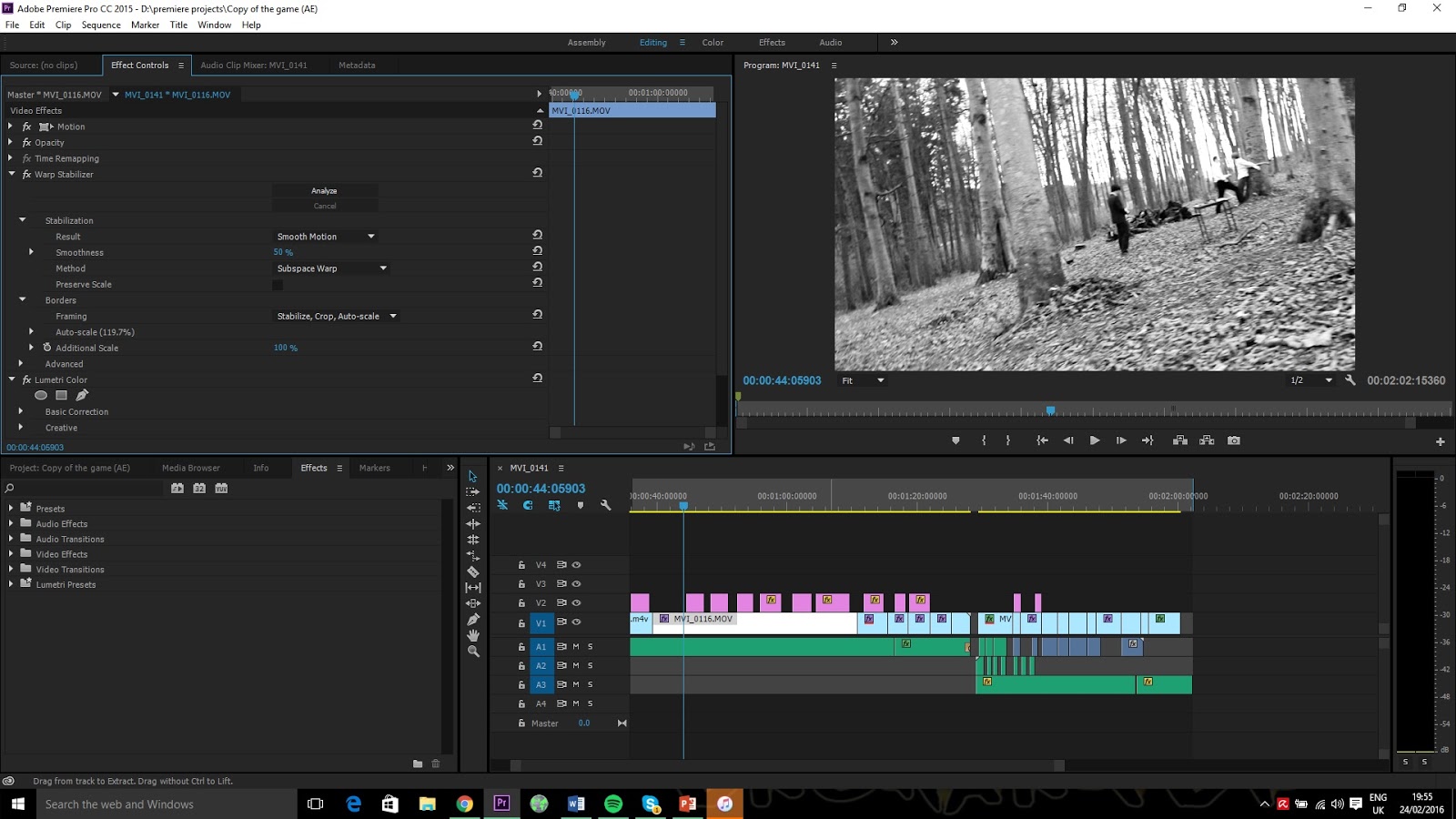The image size is (1456, 819).
Task: Click the Smoothness 50% value
Action: click(283, 253)
